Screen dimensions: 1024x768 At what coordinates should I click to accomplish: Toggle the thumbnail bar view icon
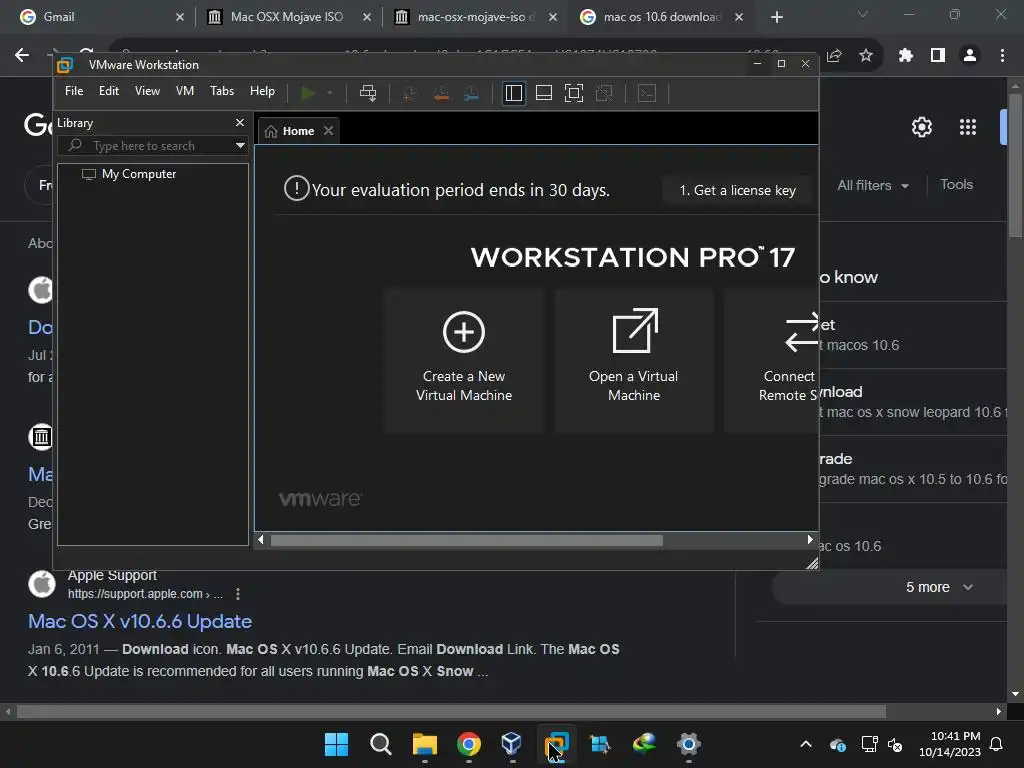click(x=543, y=93)
